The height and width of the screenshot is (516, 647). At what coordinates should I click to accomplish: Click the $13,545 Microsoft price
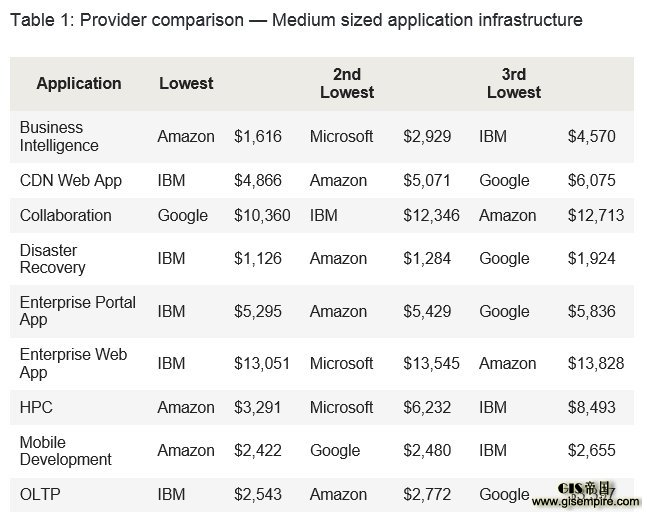click(431, 363)
